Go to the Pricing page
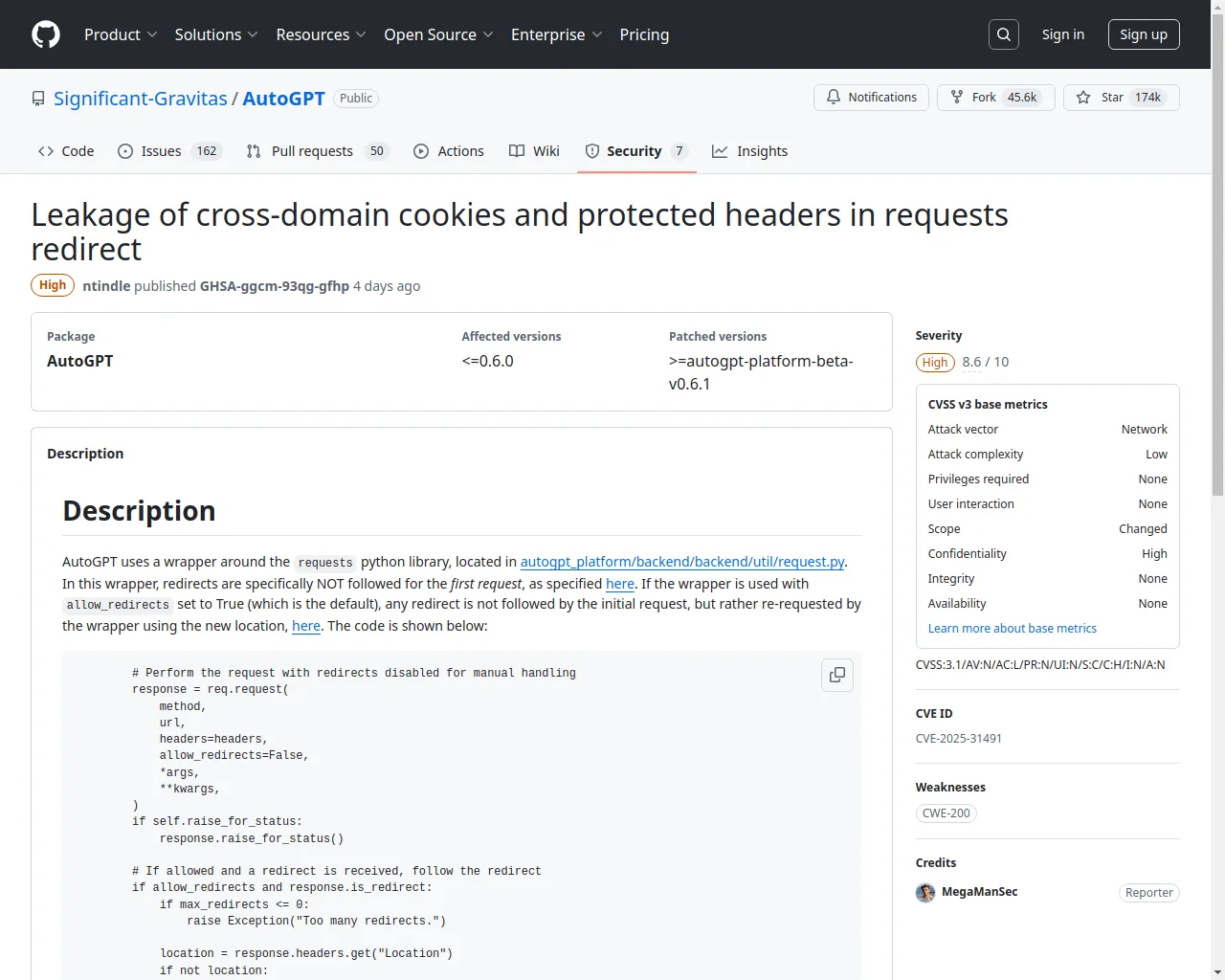1225x980 pixels. click(644, 34)
